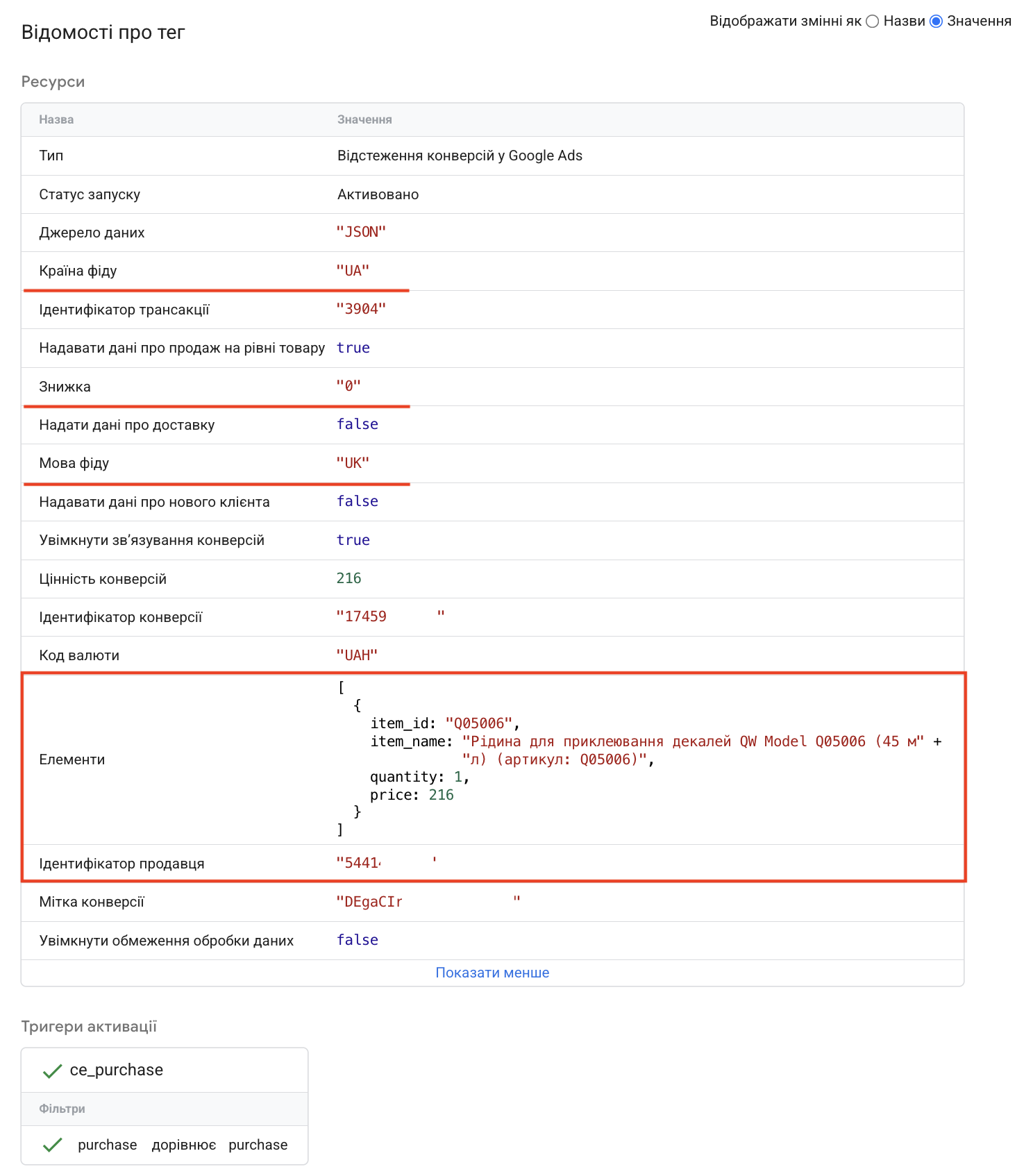Screen dimensions: 1033x1176
Task: Select the Назви radio button
Action: [872, 22]
